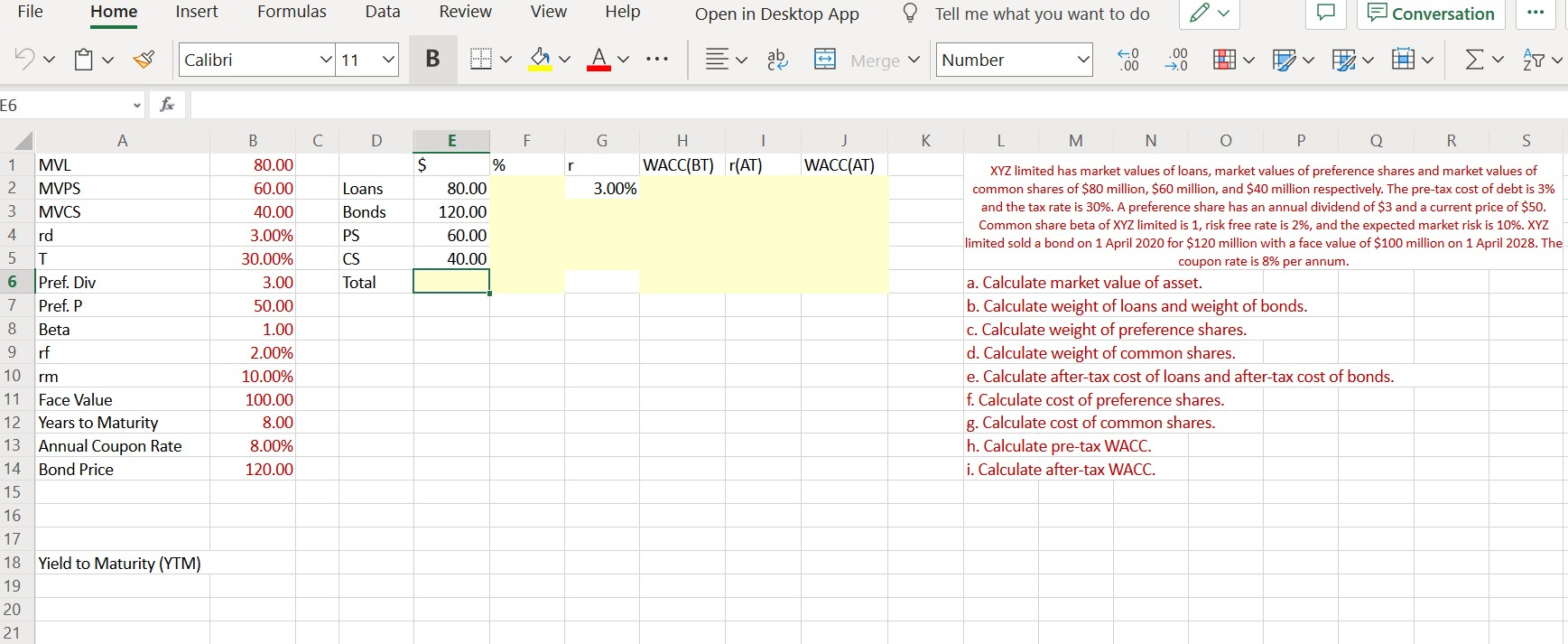Viewport: 1568px width, 644px height.
Task: Expand the Font Color dropdown arrow
Action: pyautogui.click(x=623, y=60)
